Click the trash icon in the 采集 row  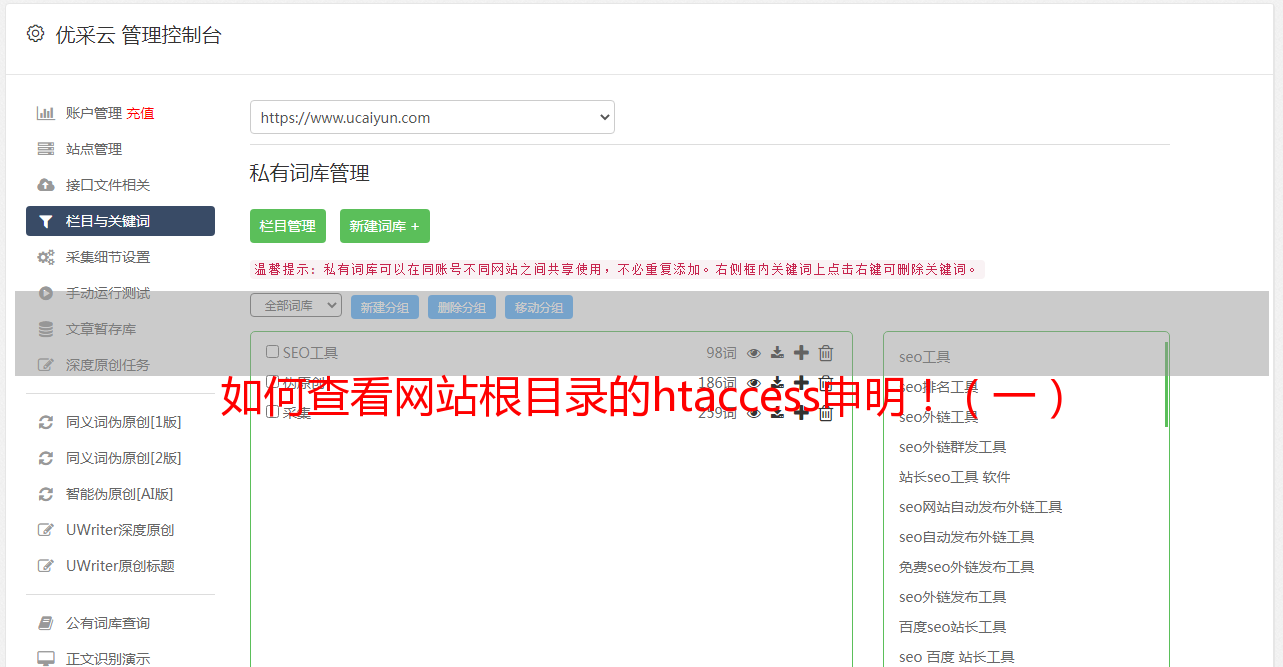coord(826,412)
